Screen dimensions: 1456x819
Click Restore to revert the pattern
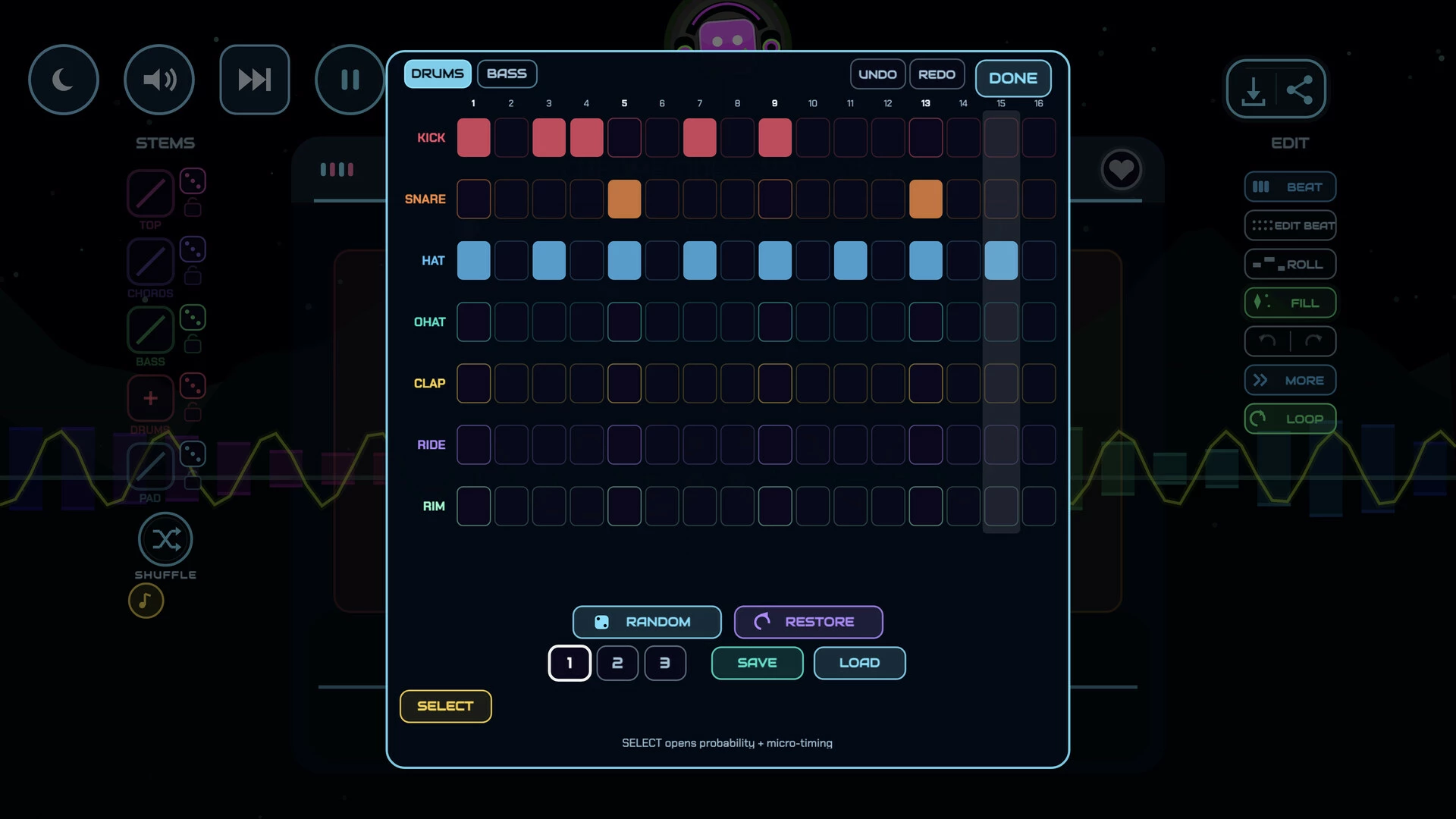click(808, 622)
